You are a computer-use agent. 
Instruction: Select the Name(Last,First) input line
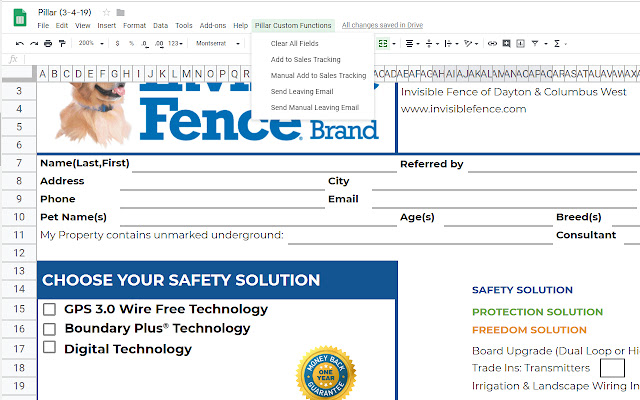[264, 164]
